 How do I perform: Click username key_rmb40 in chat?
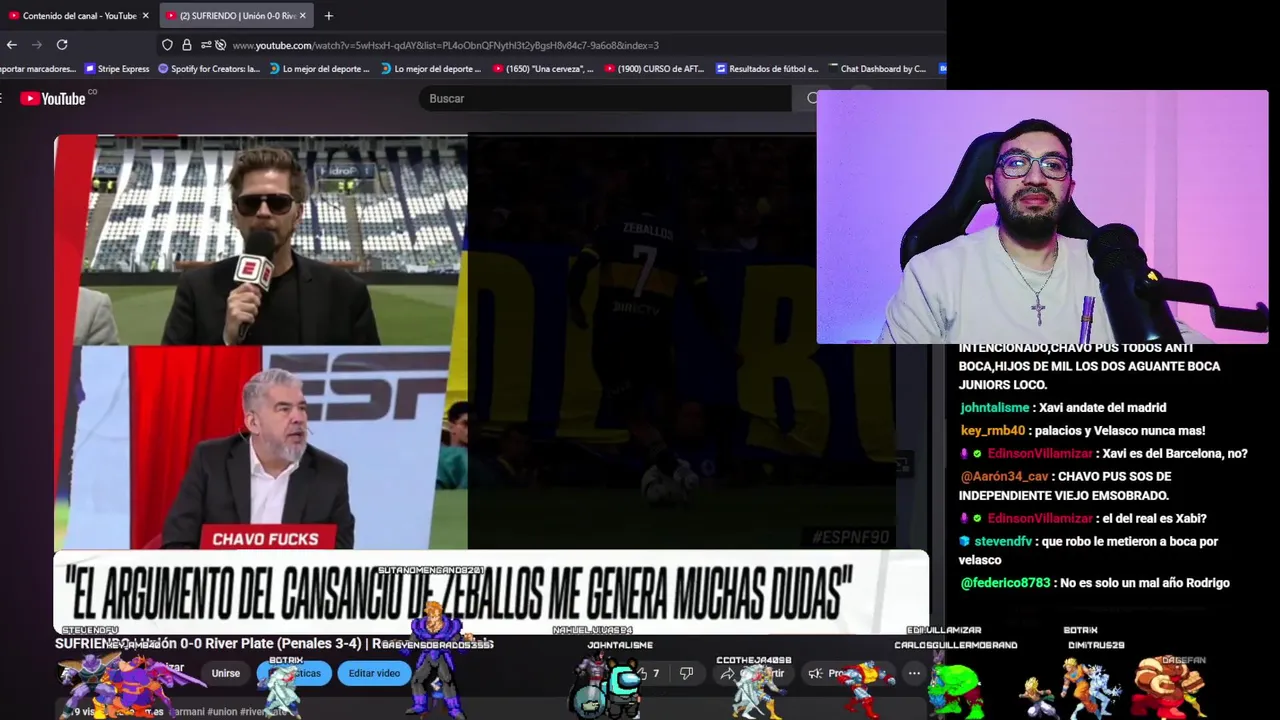pos(992,431)
